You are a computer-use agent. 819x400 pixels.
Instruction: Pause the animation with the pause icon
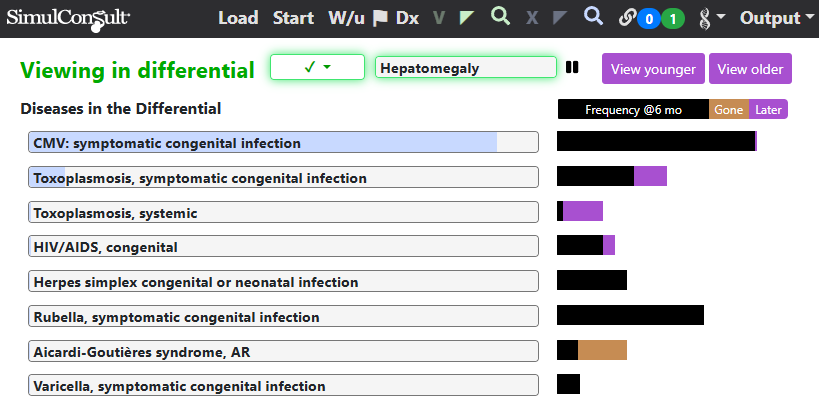point(572,67)
